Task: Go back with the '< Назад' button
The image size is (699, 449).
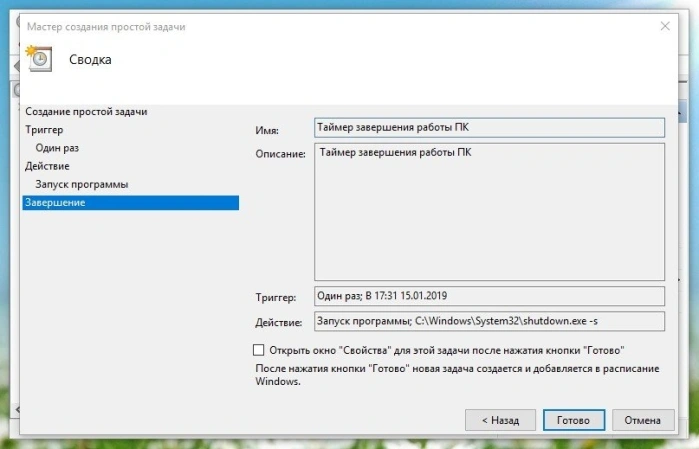Action: pos(500,420)
